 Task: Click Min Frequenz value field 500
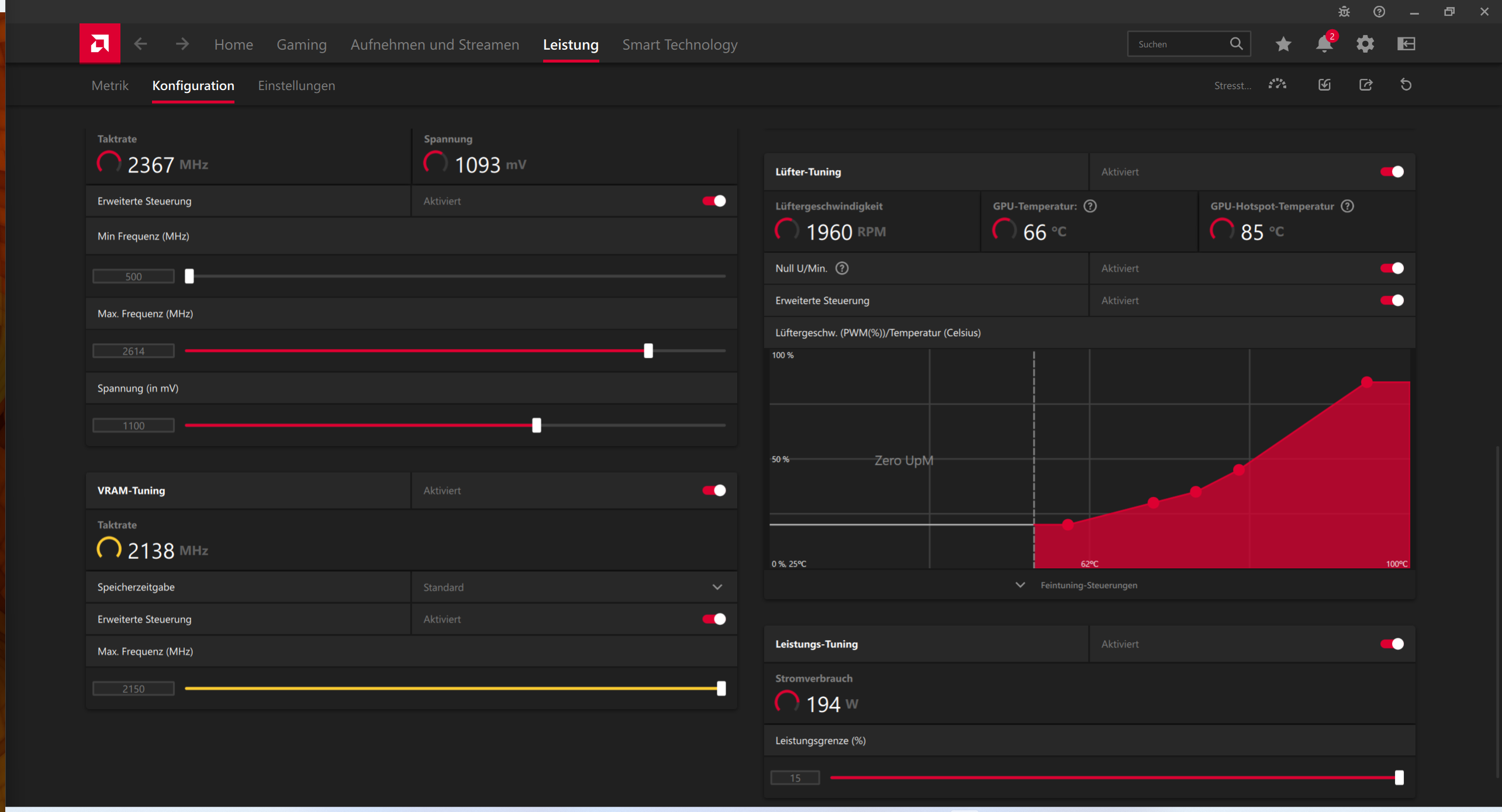pyautogui.click(x=133, y=277)
